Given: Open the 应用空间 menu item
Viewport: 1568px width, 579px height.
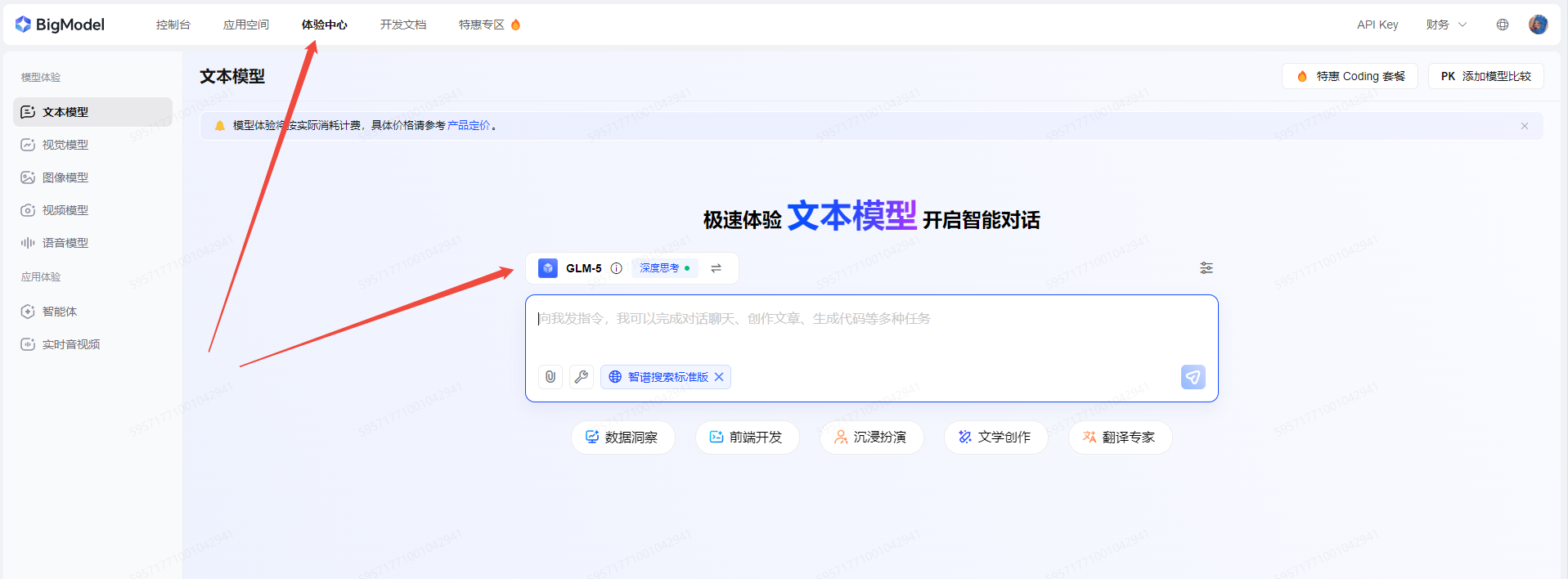Looking at the screenshot, I should tap(246, 25).
